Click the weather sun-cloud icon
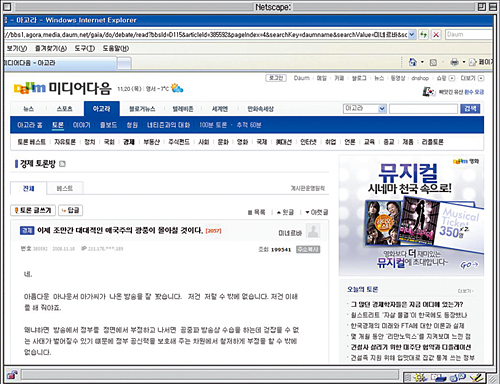 tap(177, 88)
